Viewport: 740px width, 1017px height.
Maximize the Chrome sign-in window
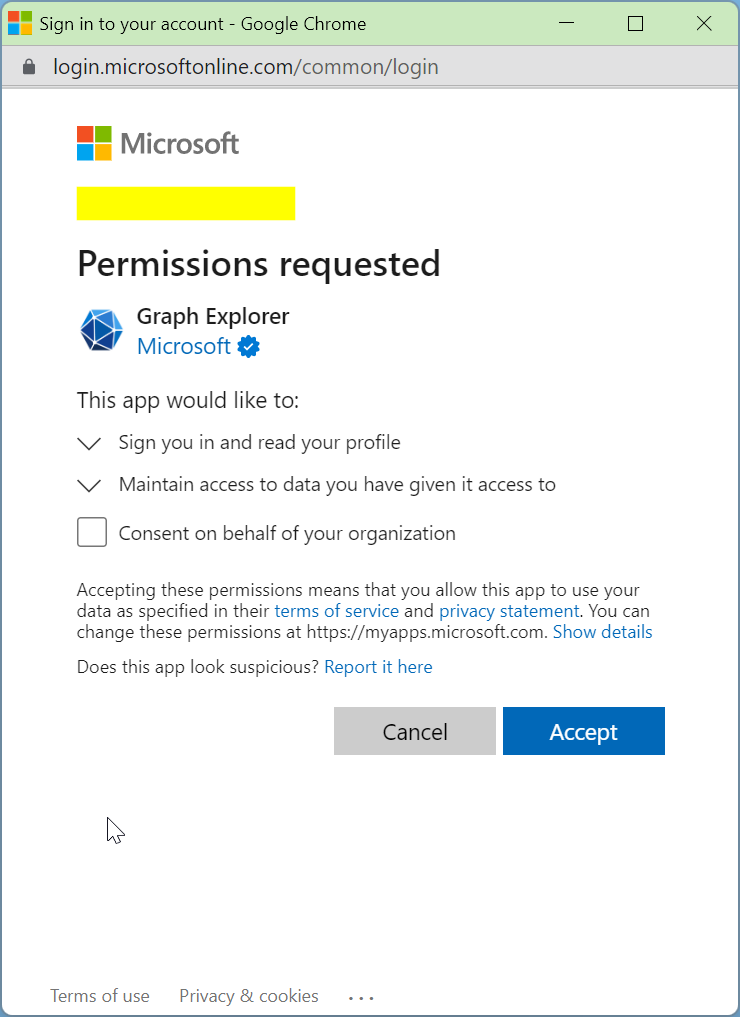(636, 23)
